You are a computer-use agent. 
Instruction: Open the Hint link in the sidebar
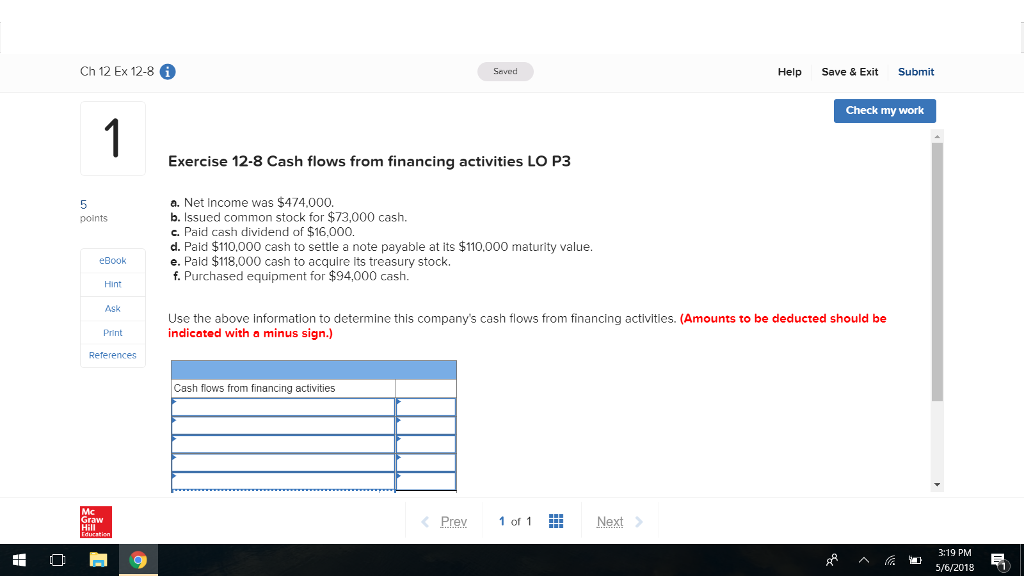112,284
